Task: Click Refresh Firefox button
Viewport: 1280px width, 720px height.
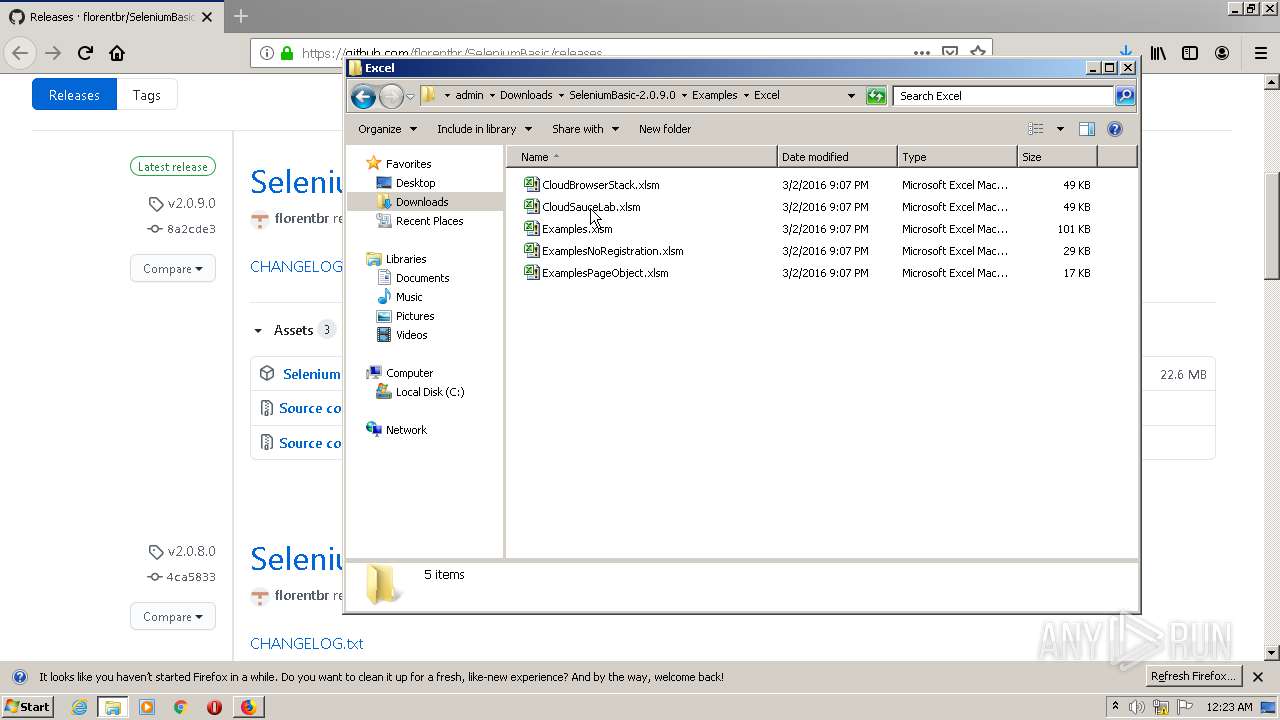Action: point(1195,677)
